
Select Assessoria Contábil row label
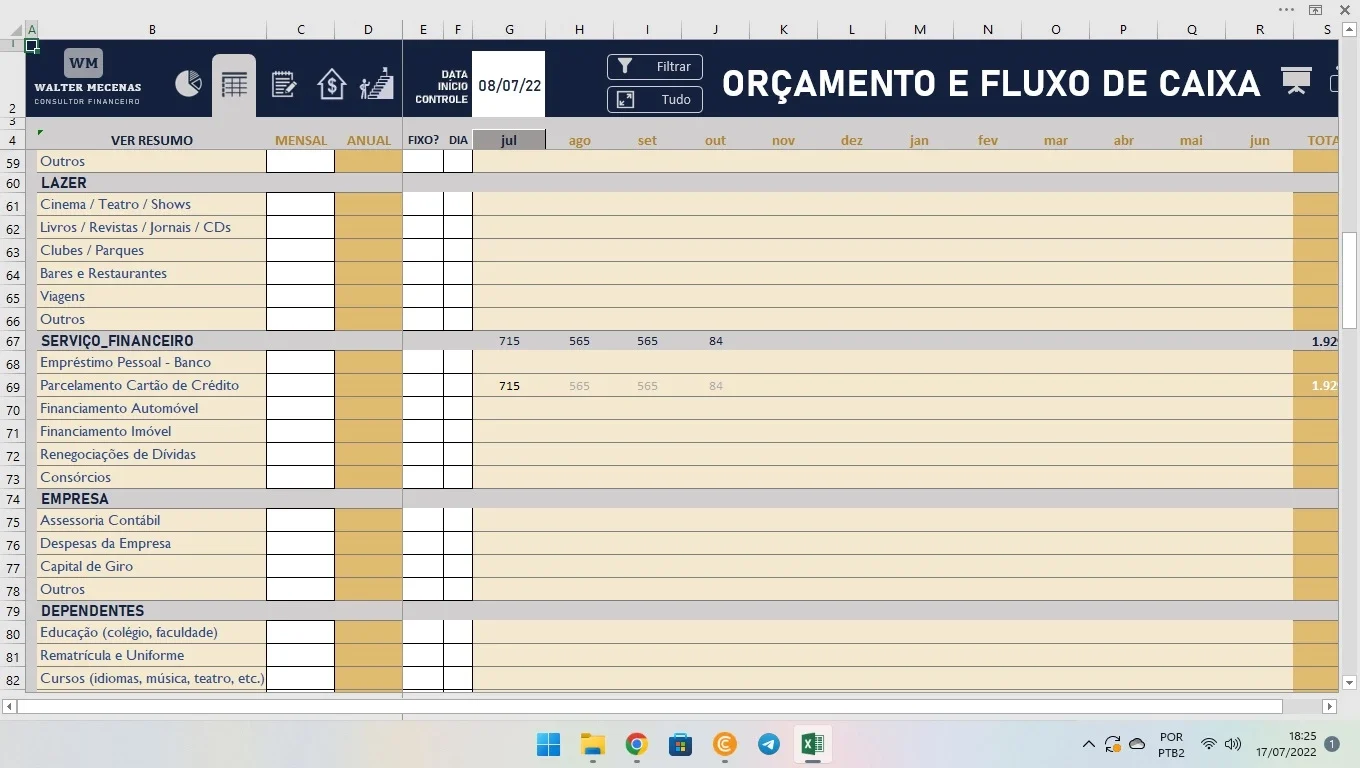pyautogui.click(x=100, y=520)
